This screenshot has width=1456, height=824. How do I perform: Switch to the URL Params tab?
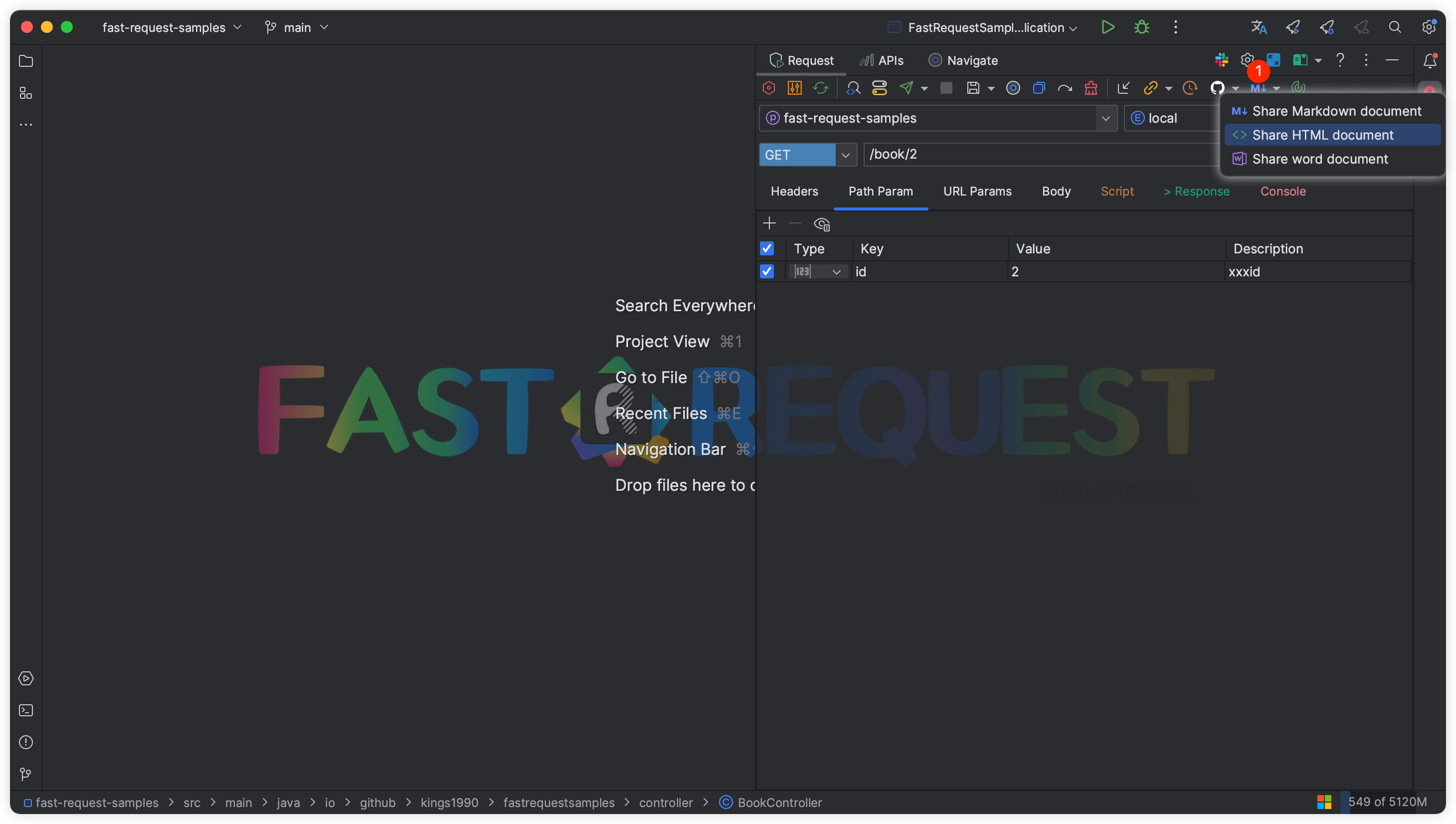click(977, 192)
